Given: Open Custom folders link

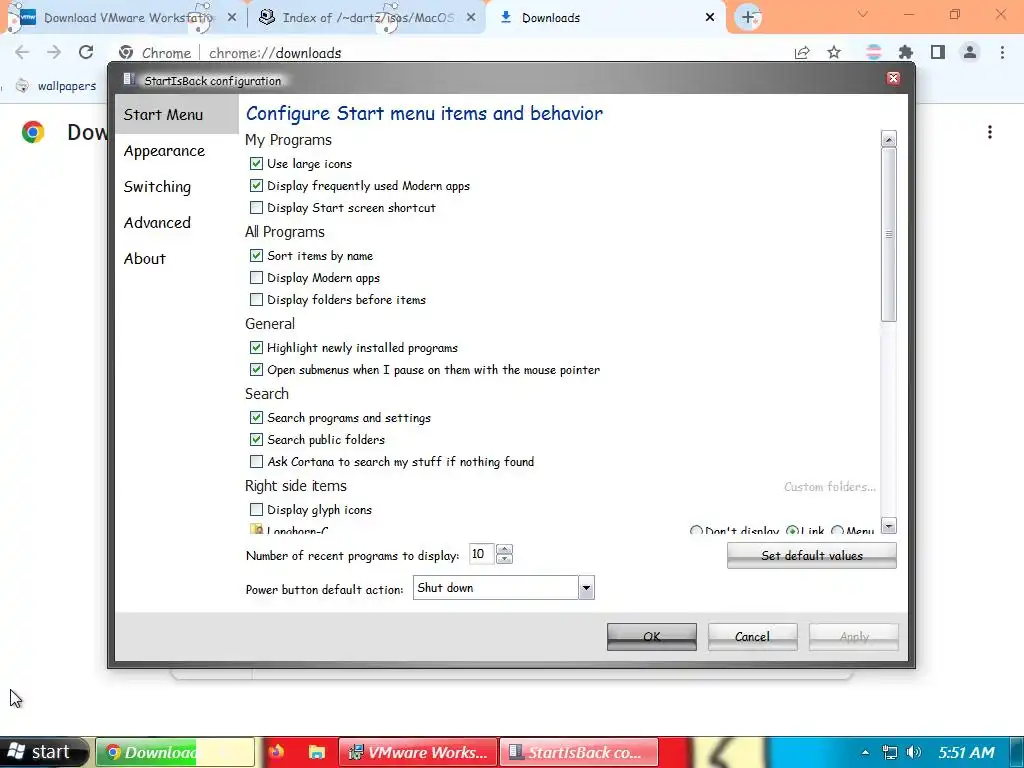Looking at the screenshot, I should [829, 487].
